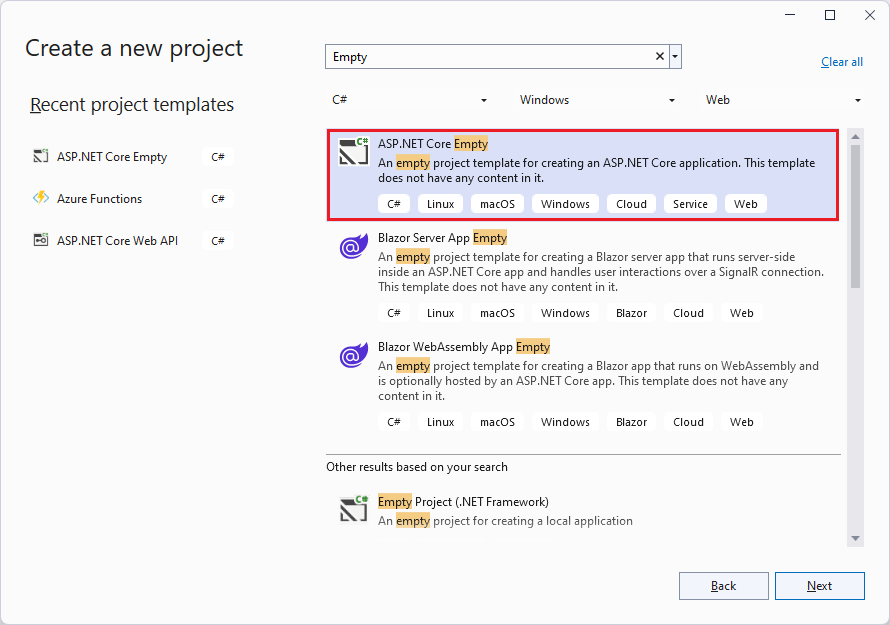Open the Web project type dropdown

[858, 100]
